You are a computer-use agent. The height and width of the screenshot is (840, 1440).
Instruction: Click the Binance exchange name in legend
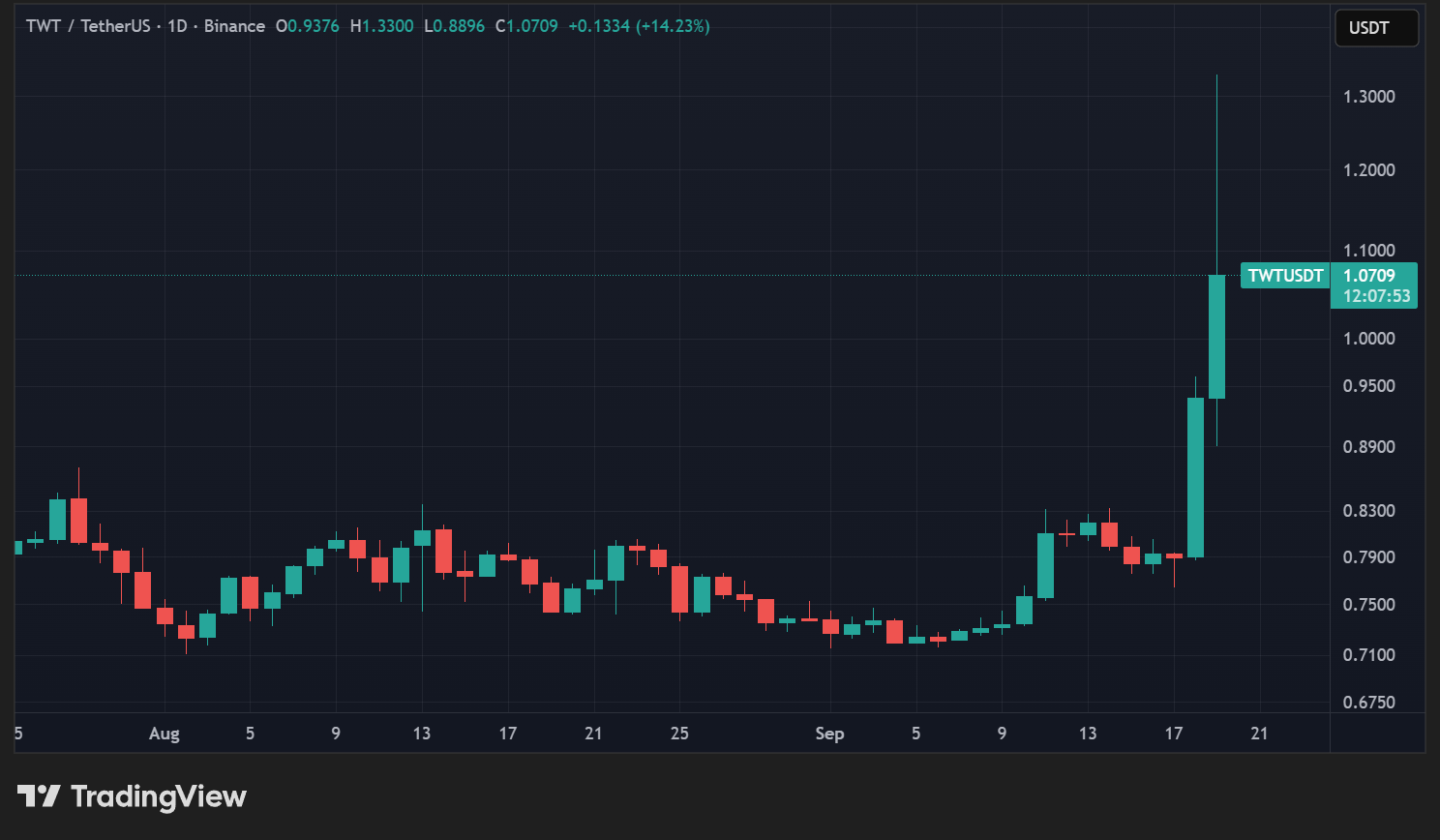234,26
